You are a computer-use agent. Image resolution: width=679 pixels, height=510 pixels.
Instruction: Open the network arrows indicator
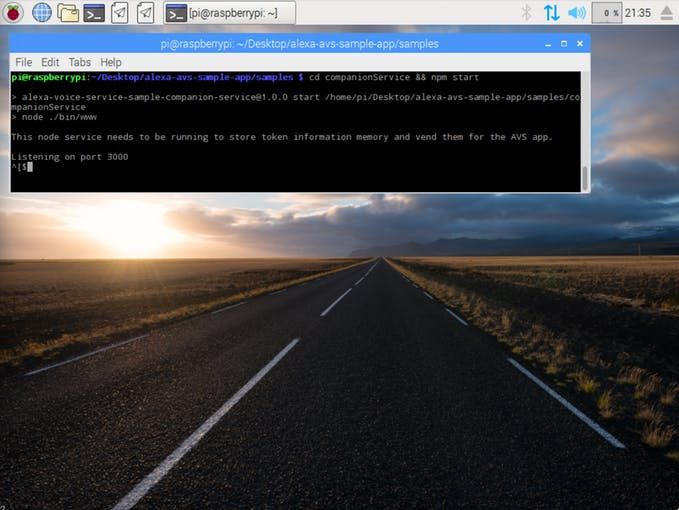coord(552,13)
